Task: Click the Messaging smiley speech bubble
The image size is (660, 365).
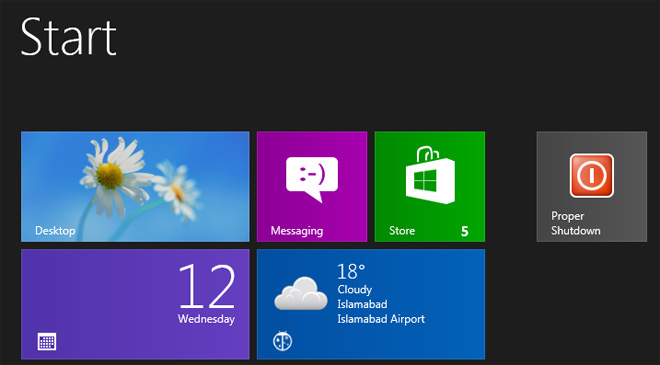Action: 312,179
